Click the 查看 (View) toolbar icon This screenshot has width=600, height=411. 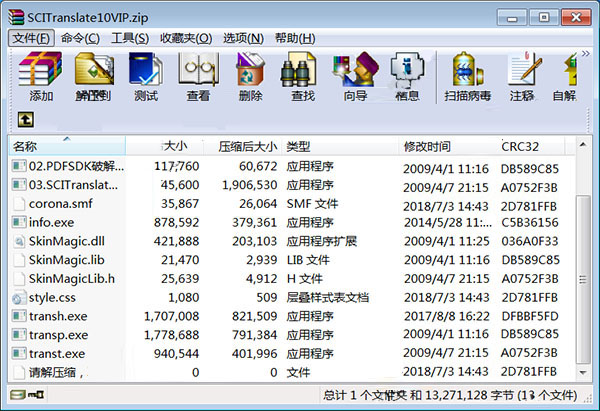coord(198,69)
